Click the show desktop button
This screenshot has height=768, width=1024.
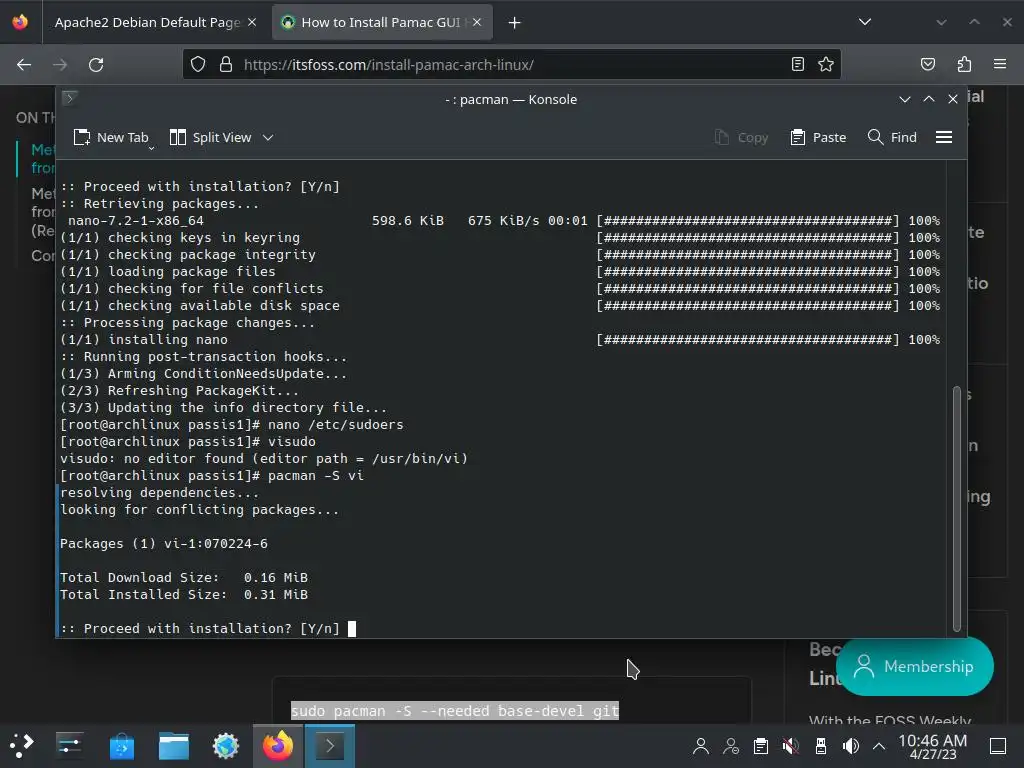tap(998, 746)
